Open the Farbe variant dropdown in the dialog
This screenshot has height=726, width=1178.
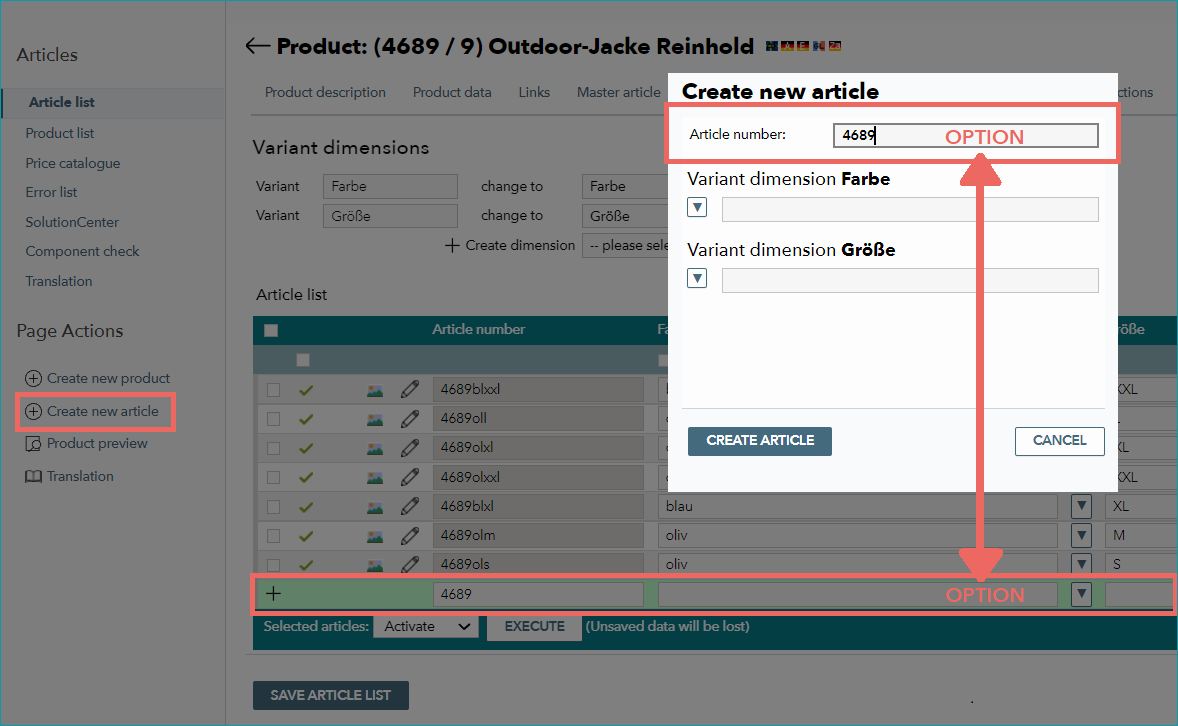pos(697,207)
